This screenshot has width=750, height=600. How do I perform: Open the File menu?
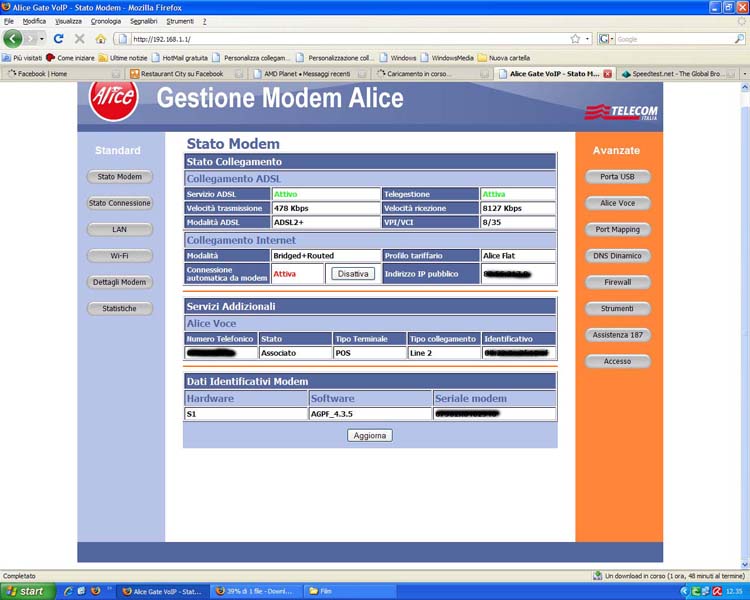9,22
